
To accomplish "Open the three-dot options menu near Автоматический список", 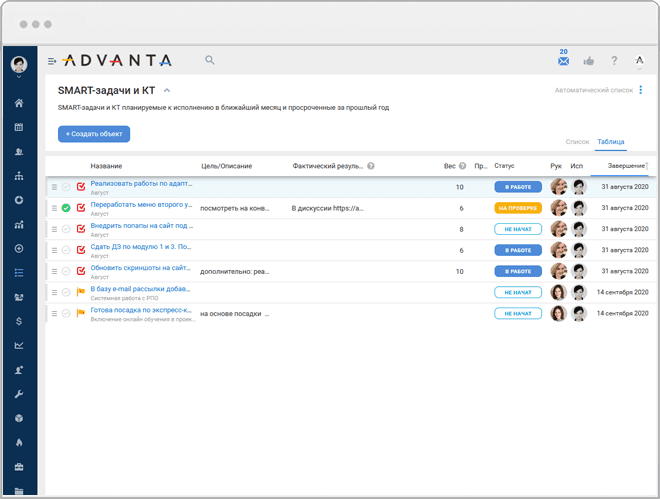I will 641,90.
